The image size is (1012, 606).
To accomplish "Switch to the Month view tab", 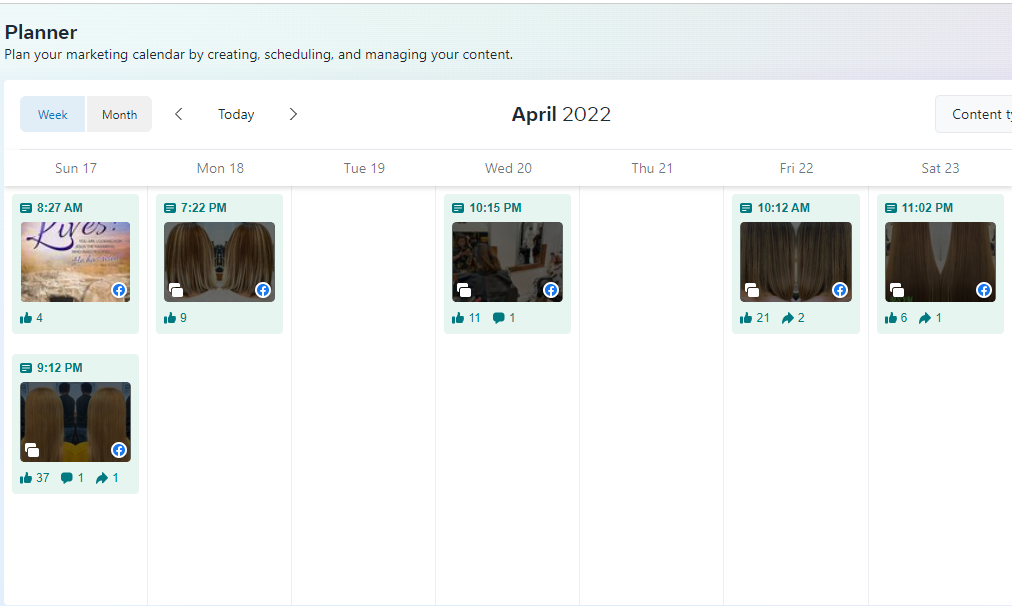I will (x=119, y=114).
